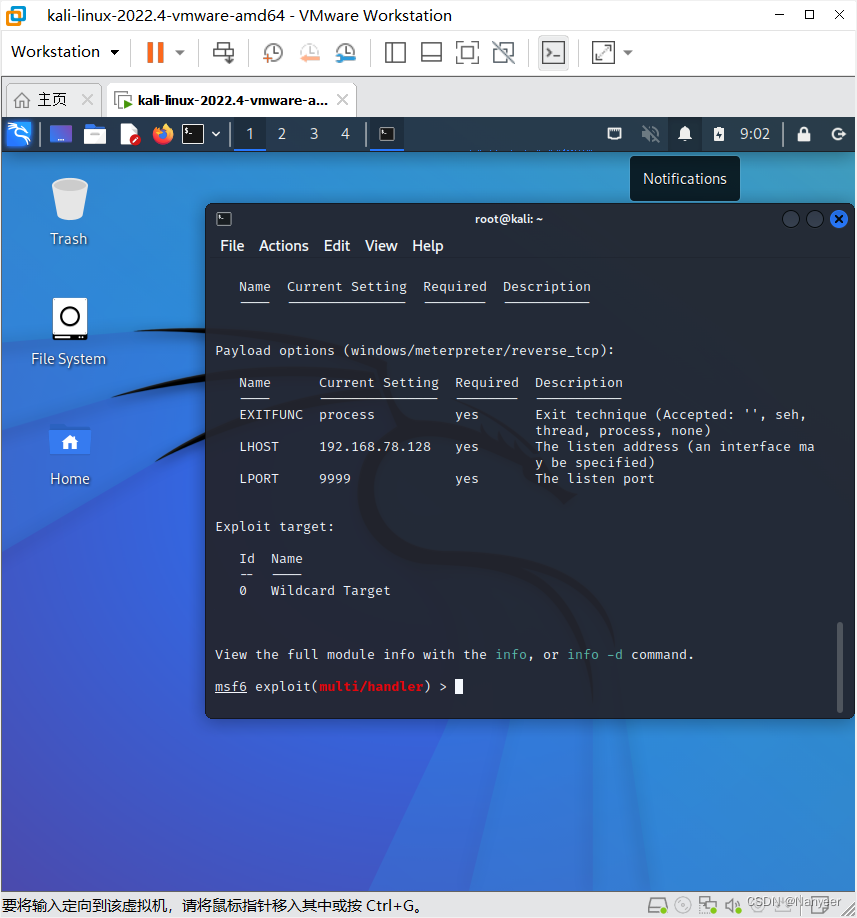Viewport: 857px width, 918px height.
Task: Maximize the root@kali terminal window
Action: click(x=815, y=219)
